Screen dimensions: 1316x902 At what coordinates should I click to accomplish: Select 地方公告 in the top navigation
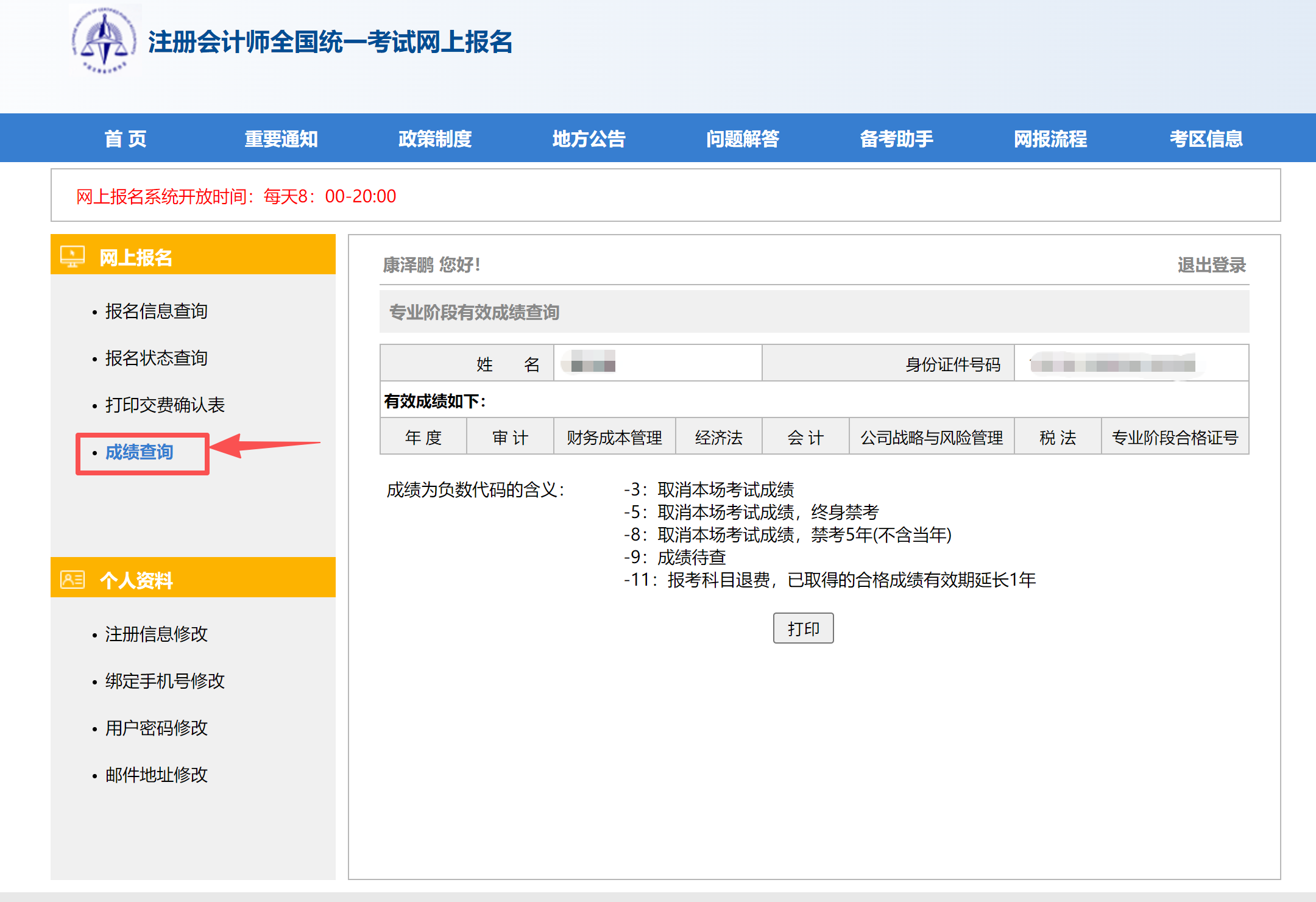(x=589, y=139)
